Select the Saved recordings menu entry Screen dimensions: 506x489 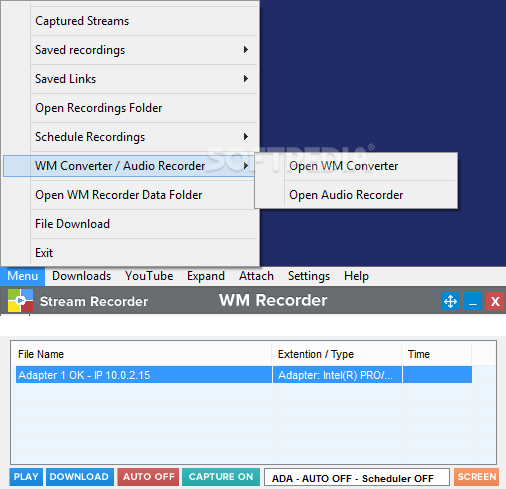pos(130,50)
